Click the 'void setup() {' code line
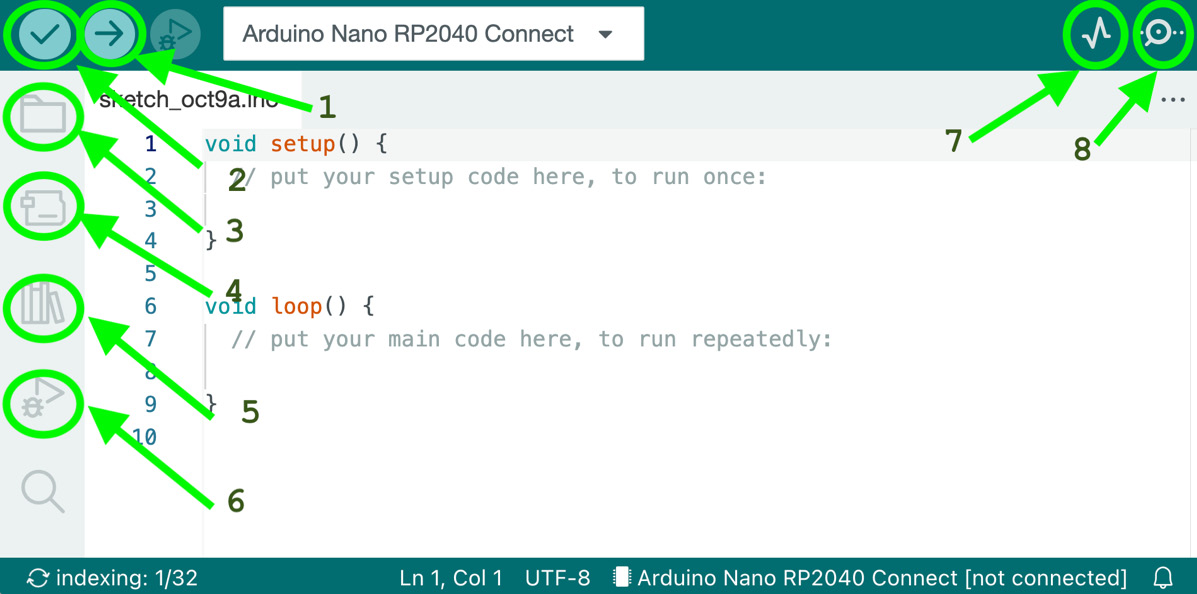The height and width of the screenshot is (594, 1197). coord(297,144)
